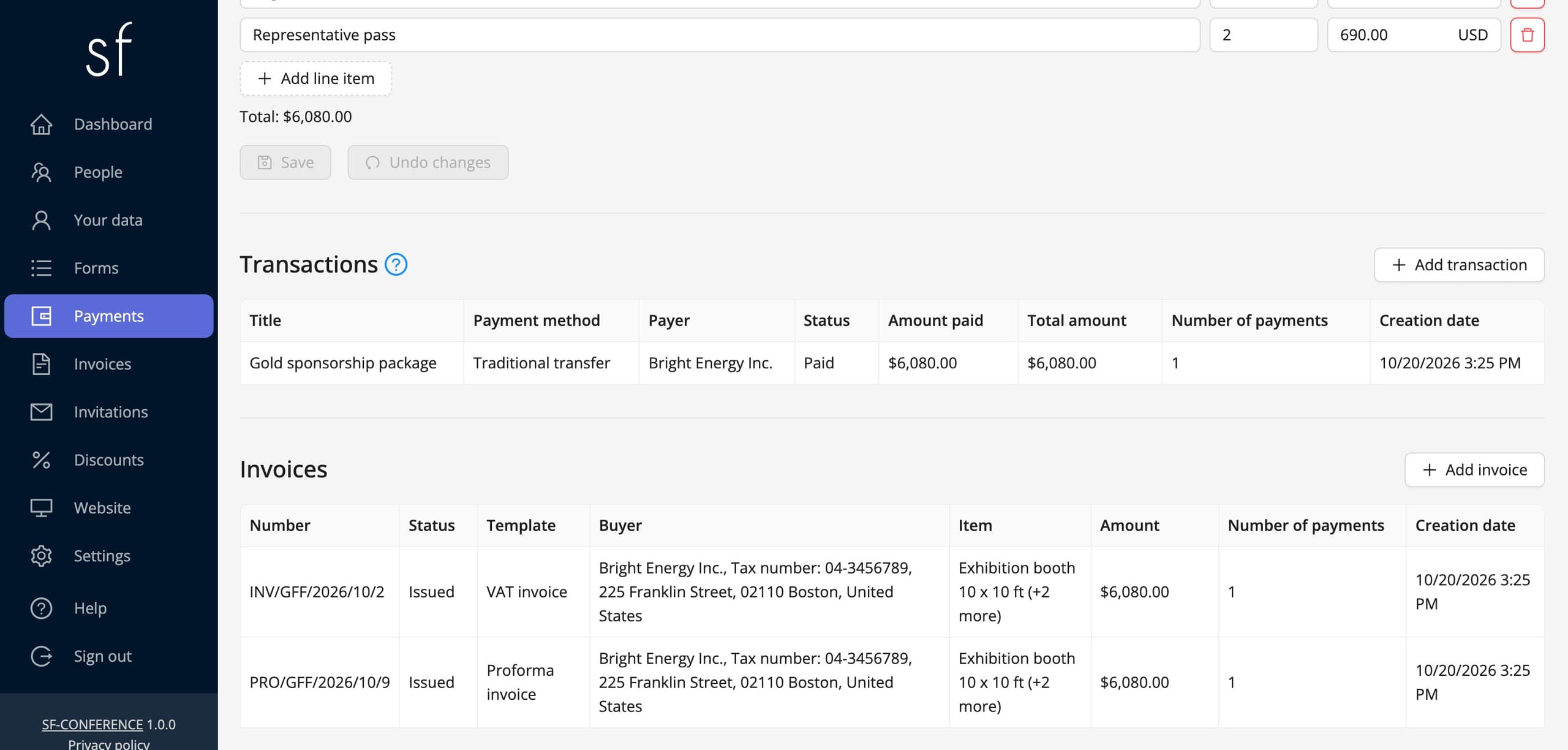Click the Save button
Image resolution: width=1568 pixels, height=750 pixels.
click(285, 162)
